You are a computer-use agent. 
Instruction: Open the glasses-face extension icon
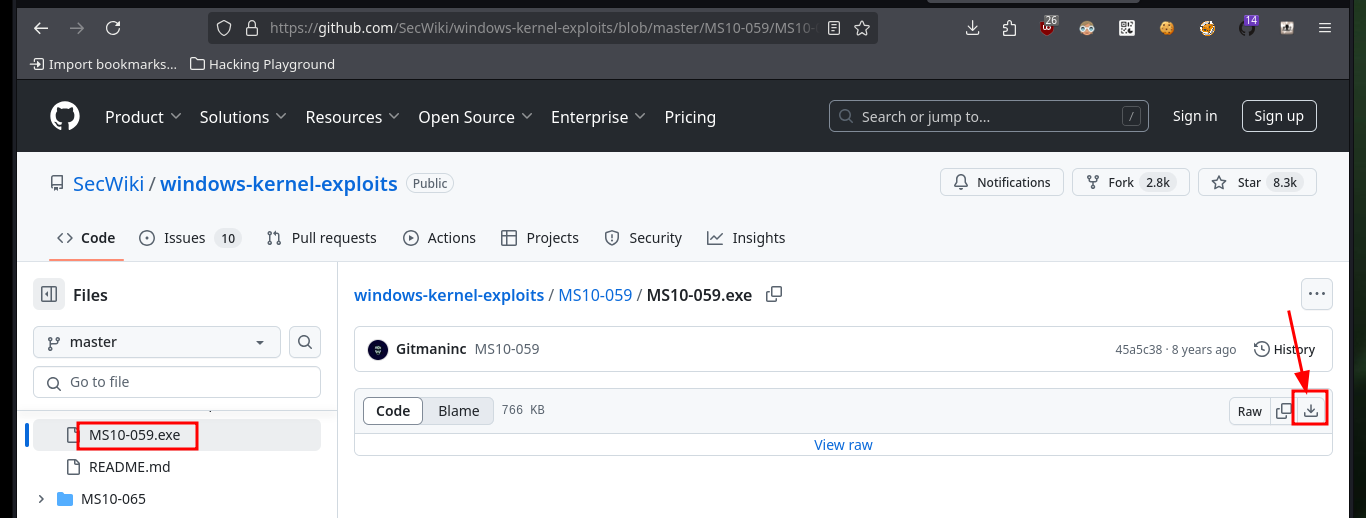[1087, 28]
